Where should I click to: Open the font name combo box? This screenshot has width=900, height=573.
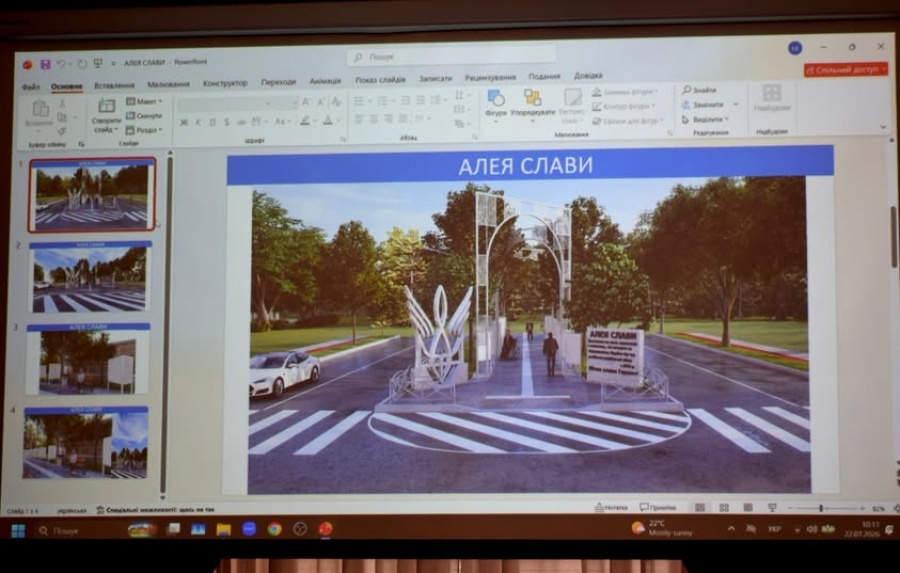[224, 104]
